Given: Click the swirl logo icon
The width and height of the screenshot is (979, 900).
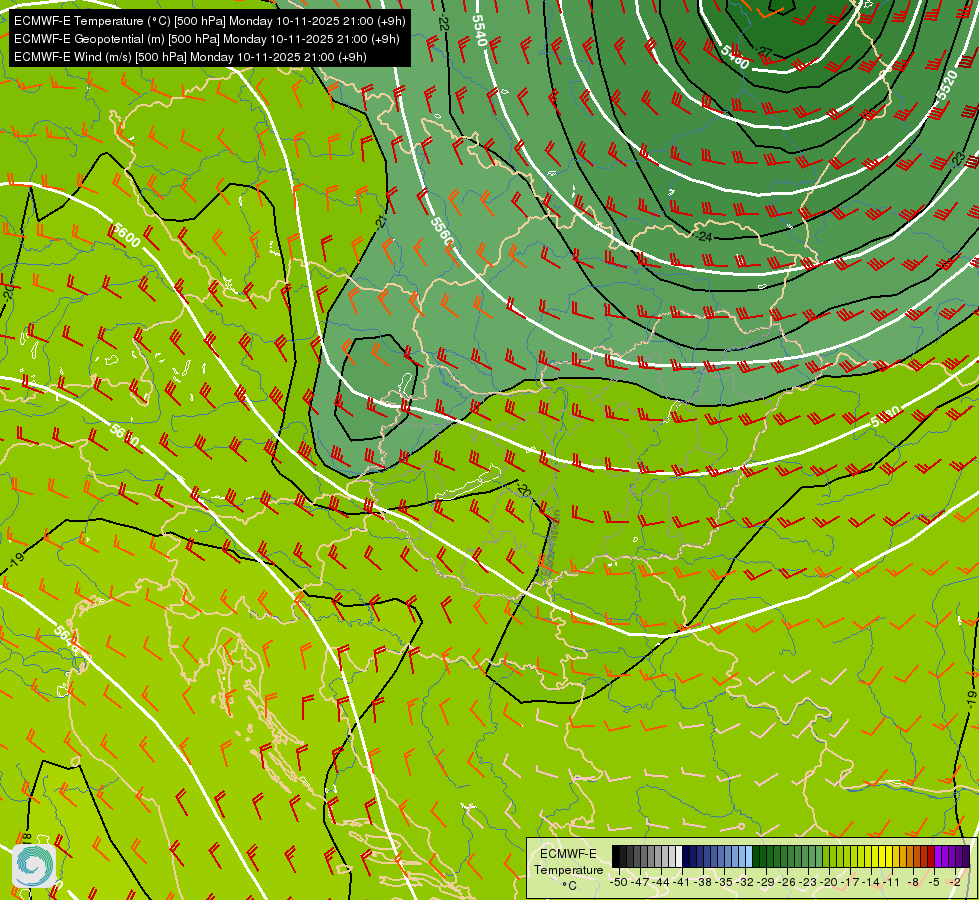Looking at the screenshot, I should [34, 866].
